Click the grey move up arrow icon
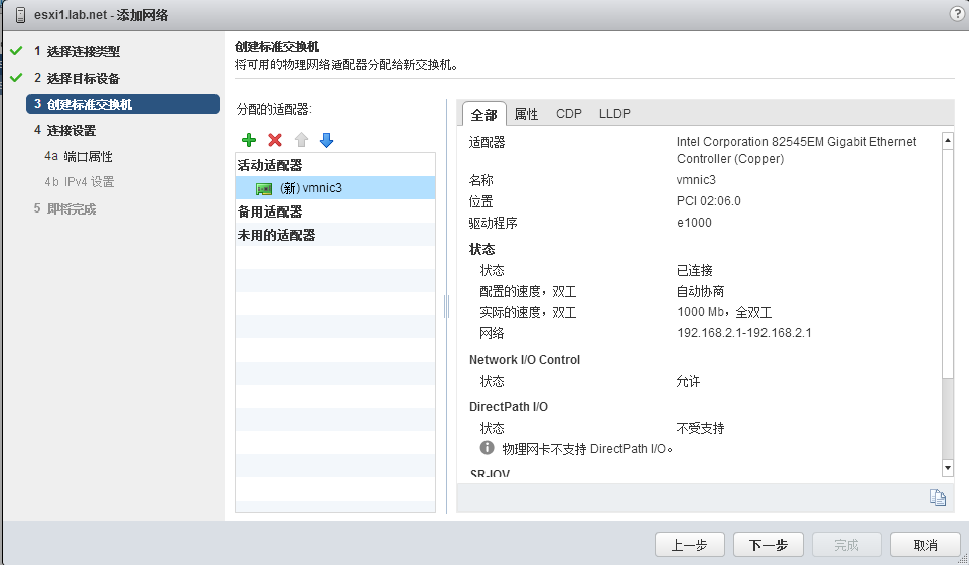Viewport: 970px width, 566px height. (x=301, y=140)
